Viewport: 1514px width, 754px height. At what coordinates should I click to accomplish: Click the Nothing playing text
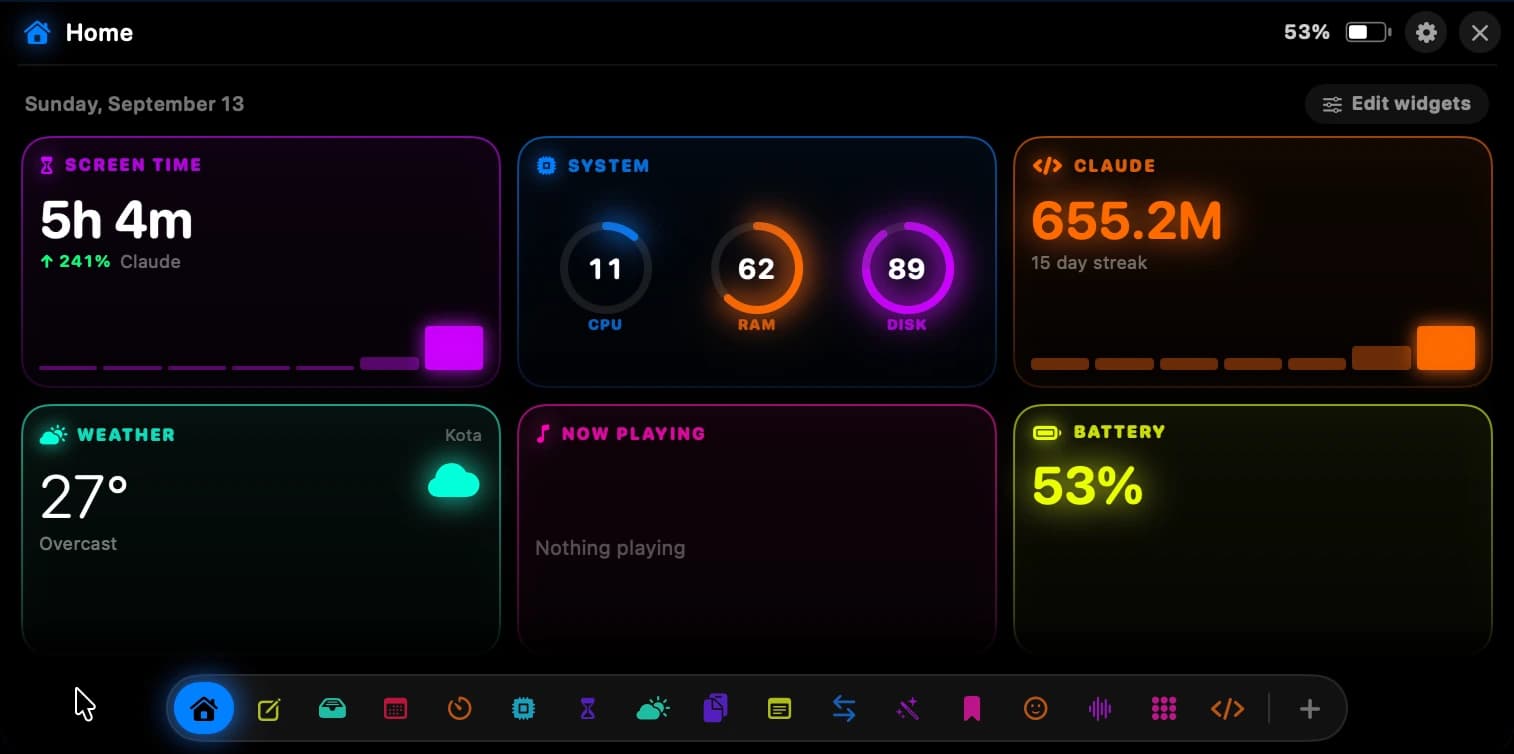pyautogui.click(x=610, y=548)
